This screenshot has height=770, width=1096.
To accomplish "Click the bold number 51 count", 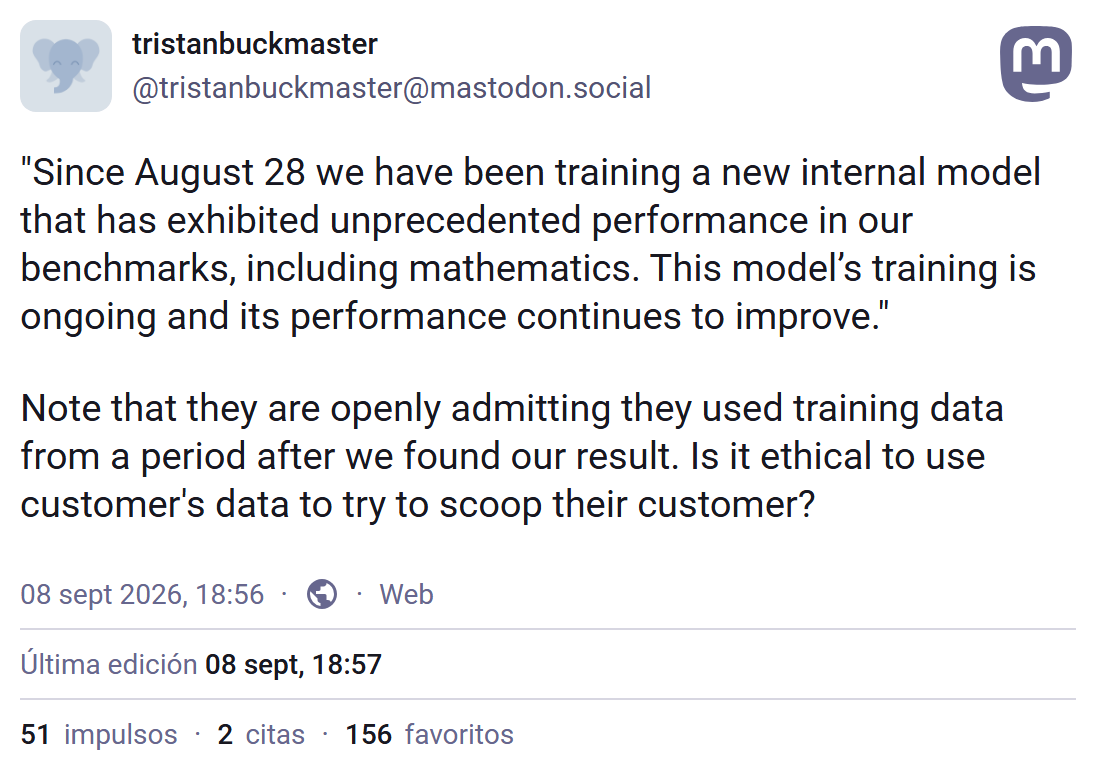I will tap(35, 735).
